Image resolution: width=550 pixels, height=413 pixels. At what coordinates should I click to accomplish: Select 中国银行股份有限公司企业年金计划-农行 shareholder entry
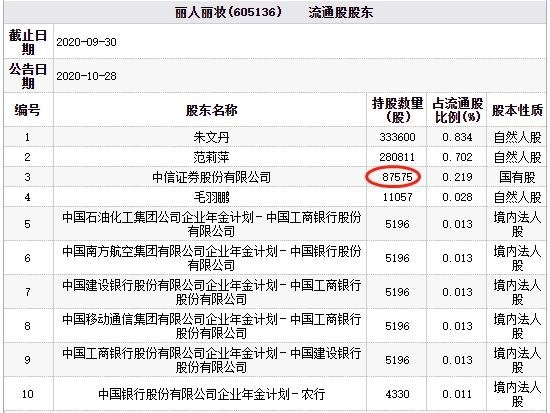(211, 394)
